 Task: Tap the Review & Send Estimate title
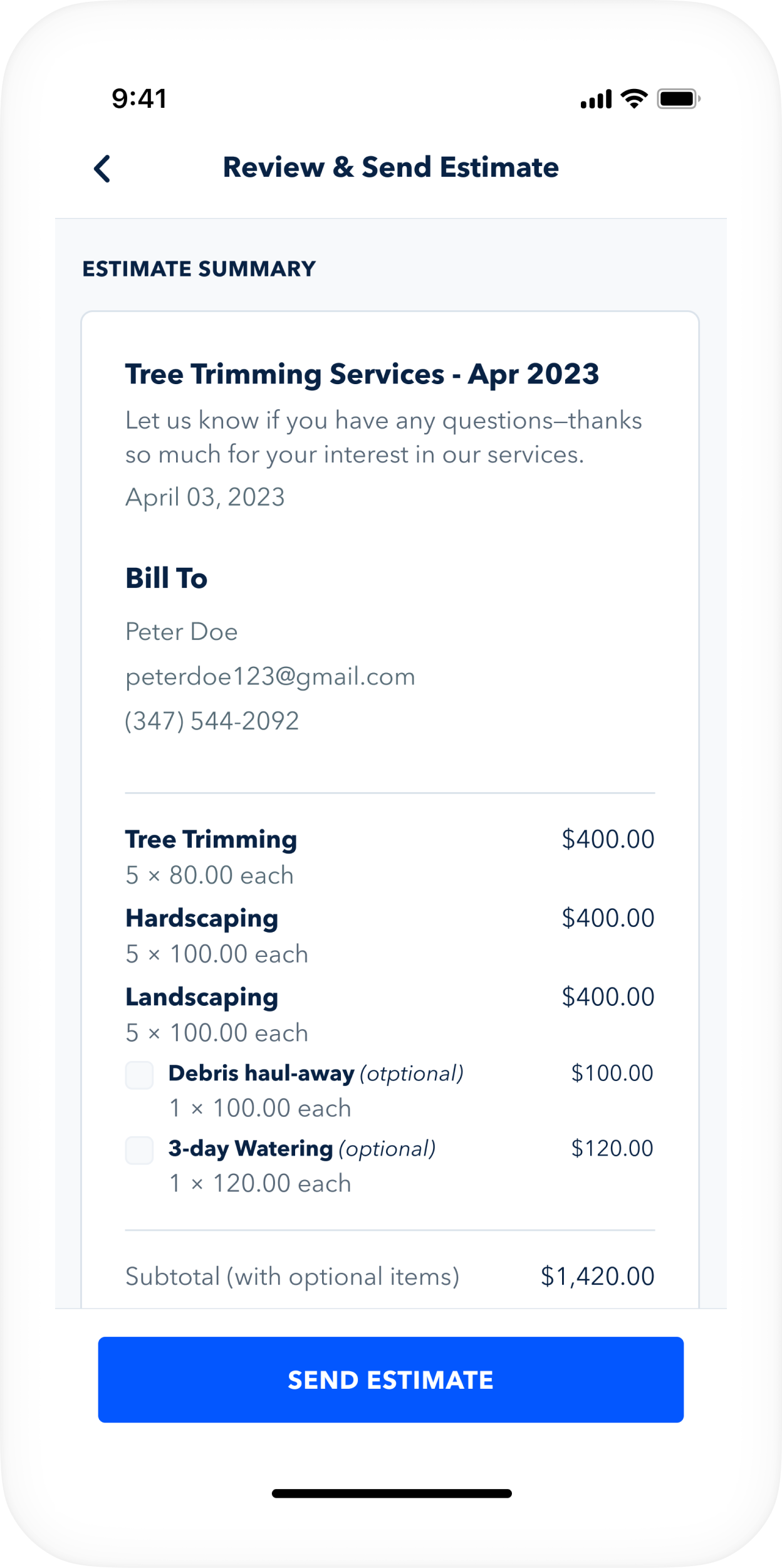click(390, 167)
